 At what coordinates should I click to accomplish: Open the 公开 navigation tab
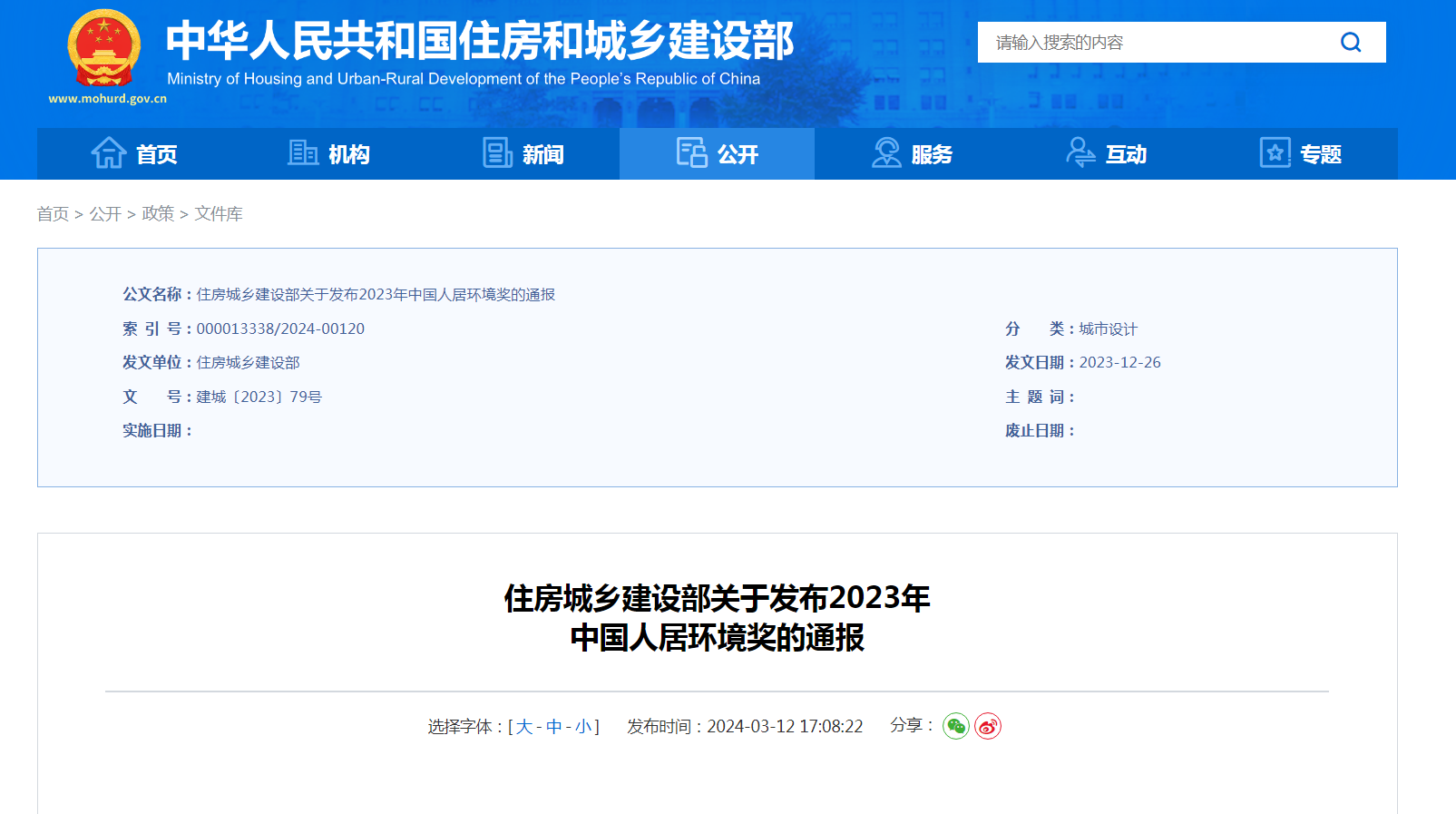717,153
